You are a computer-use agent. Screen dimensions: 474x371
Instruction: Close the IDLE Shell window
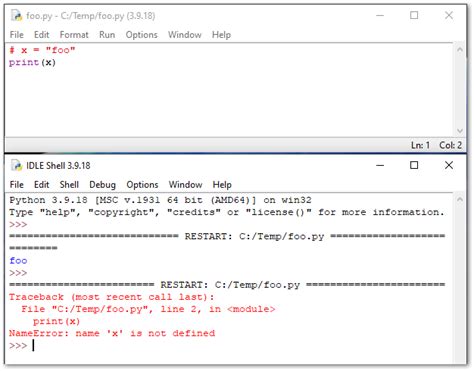(449, 165)
